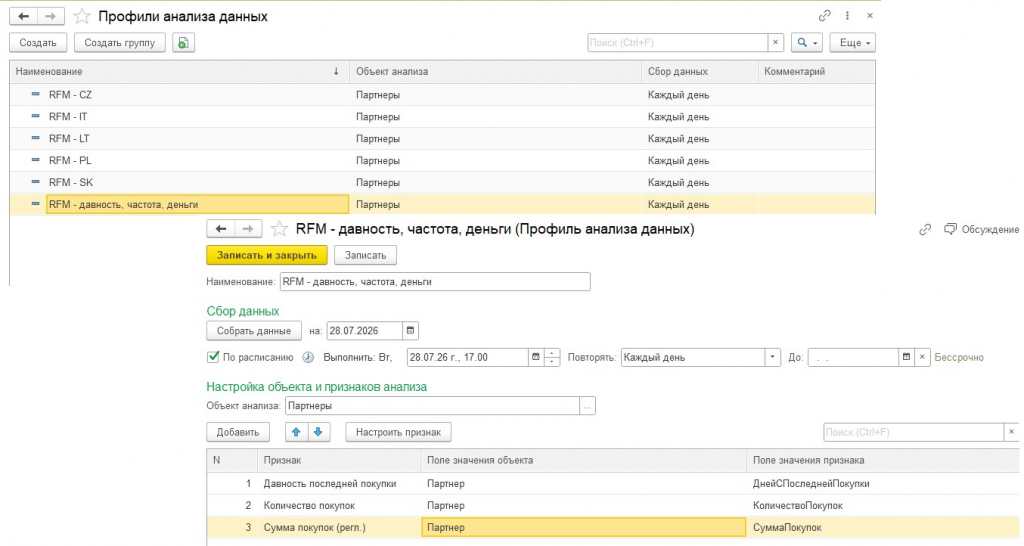Open the magnifier search dropdown
This screenshot has height=546, width=1024.
point(807,42)
